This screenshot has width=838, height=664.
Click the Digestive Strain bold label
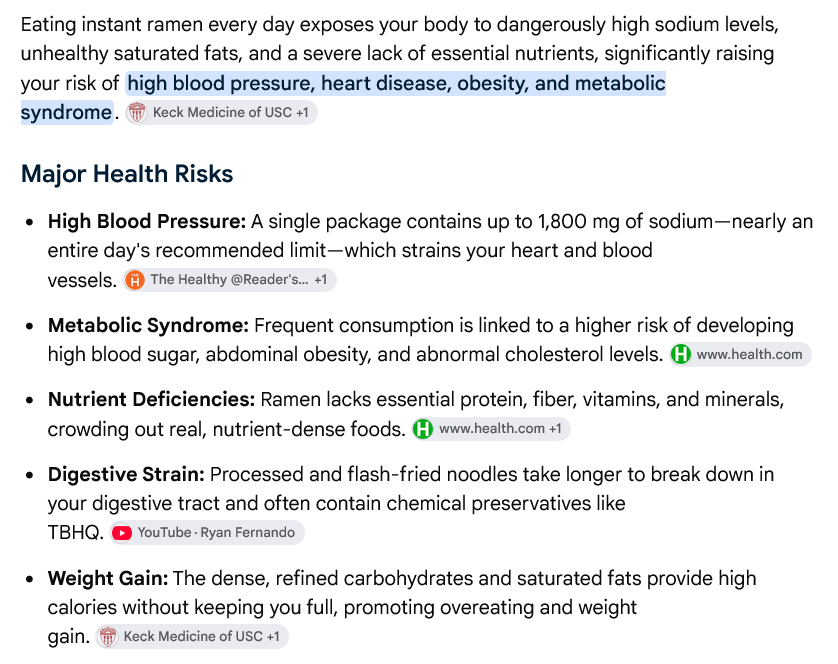[126, 474]
